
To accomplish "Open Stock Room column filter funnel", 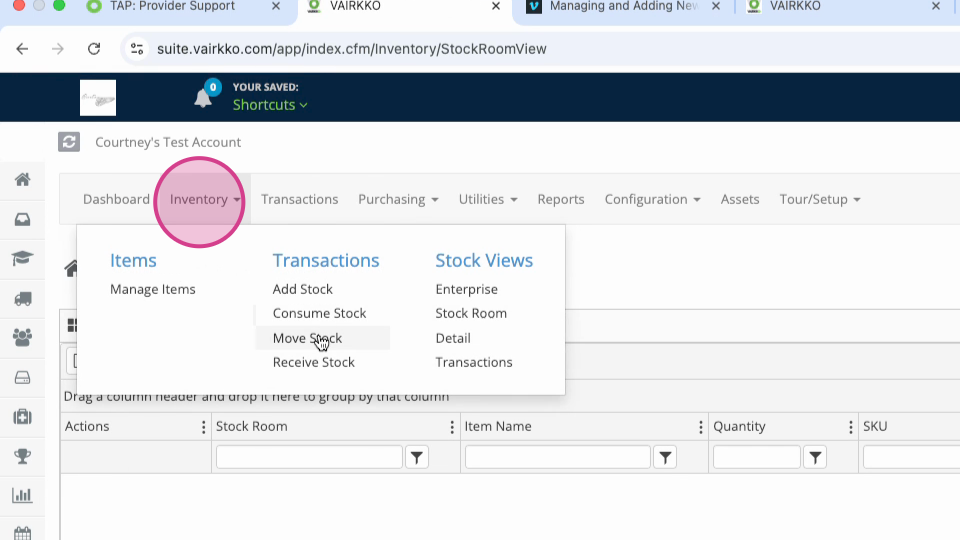I will tap(417, 457).
